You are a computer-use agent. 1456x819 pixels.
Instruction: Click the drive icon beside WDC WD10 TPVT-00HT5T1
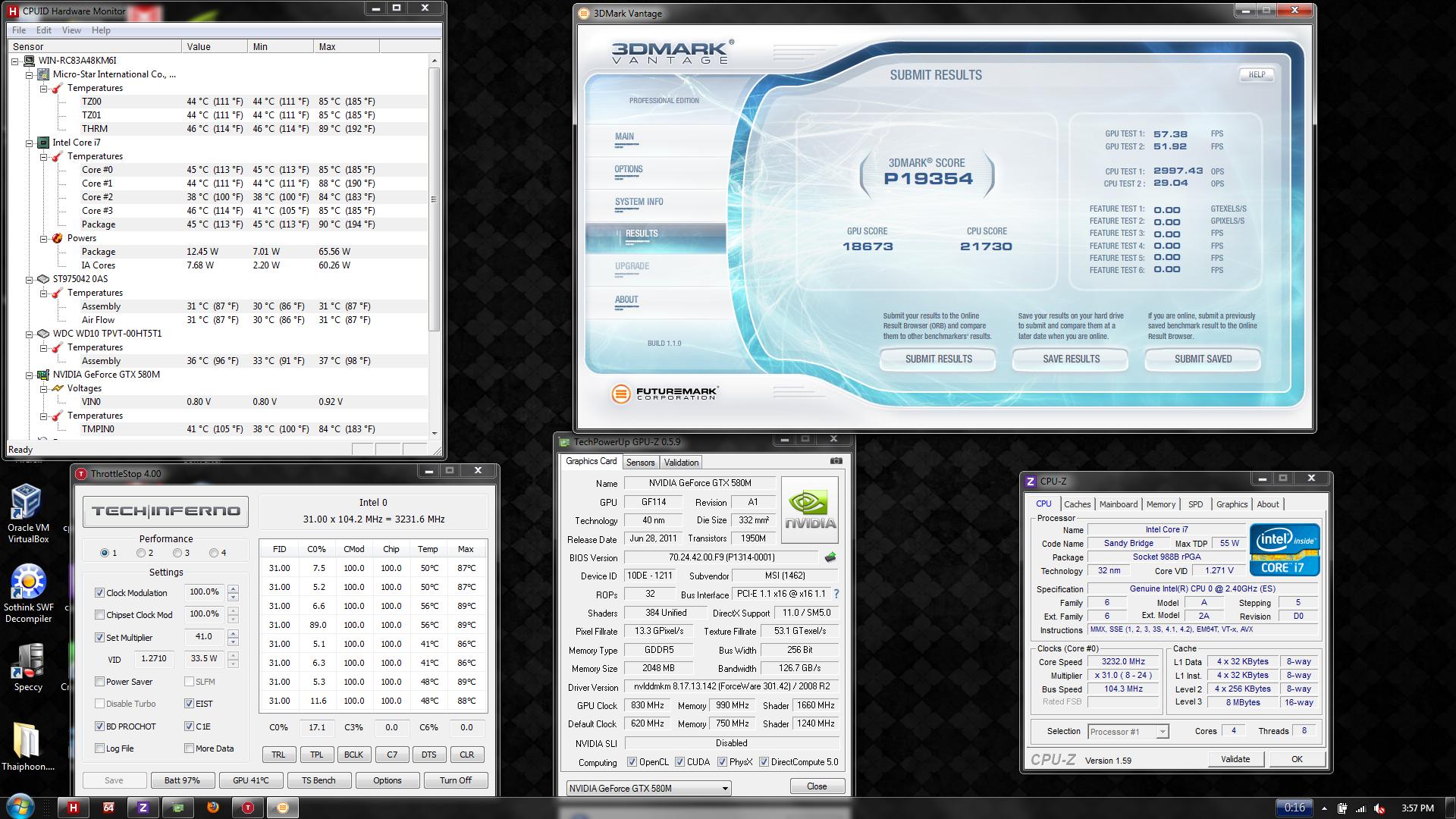tap(43, 334)
